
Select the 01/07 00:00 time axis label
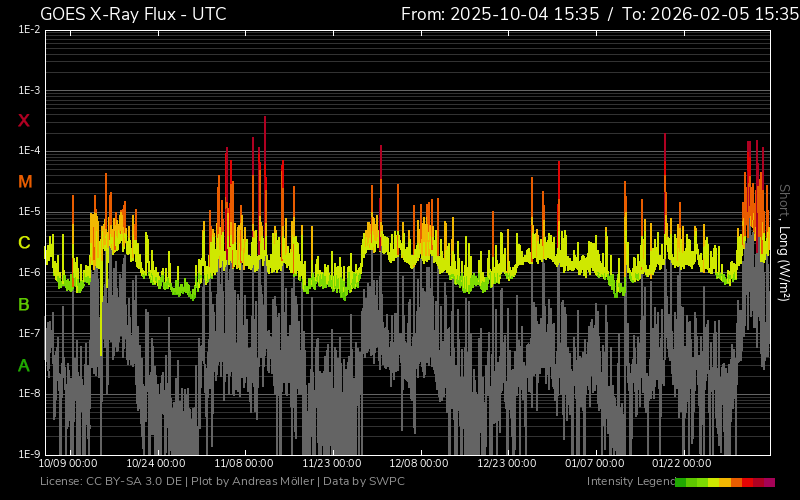tap(594, 464)
